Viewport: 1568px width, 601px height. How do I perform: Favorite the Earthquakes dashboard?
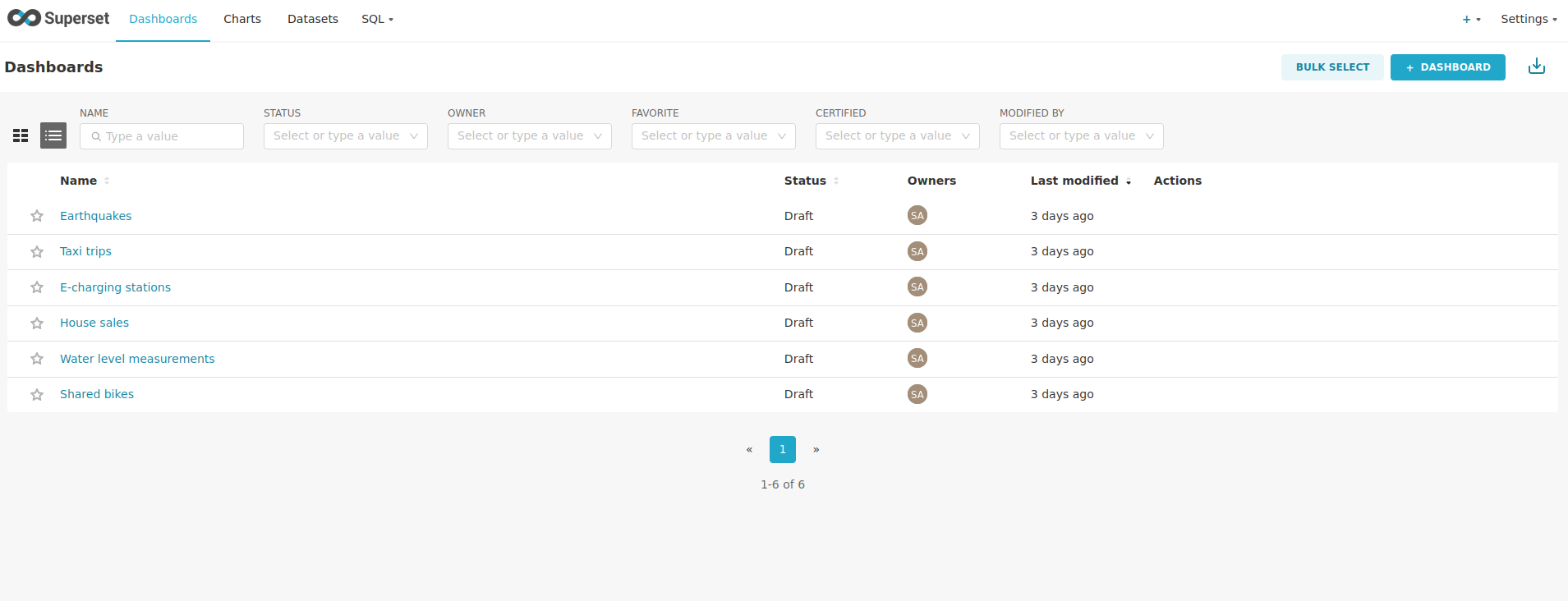(x=37, y=216)
